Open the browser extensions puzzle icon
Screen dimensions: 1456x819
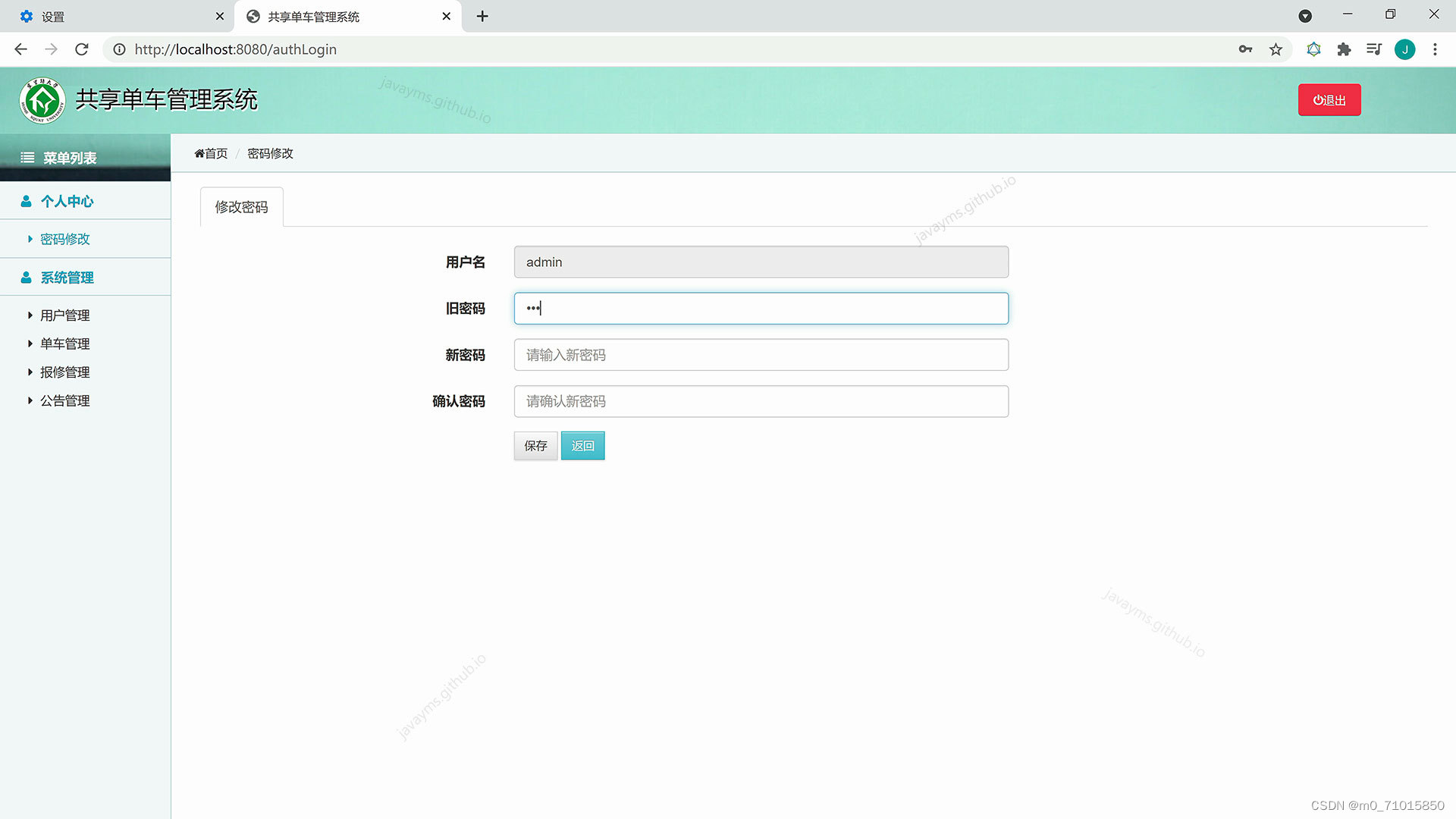coord(1344,49)
